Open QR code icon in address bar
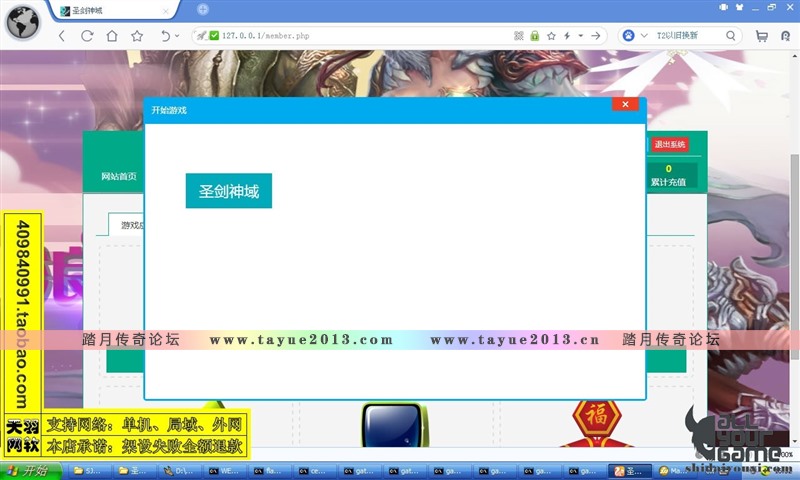This screenshot has width=800, height=480. (519, 35)
